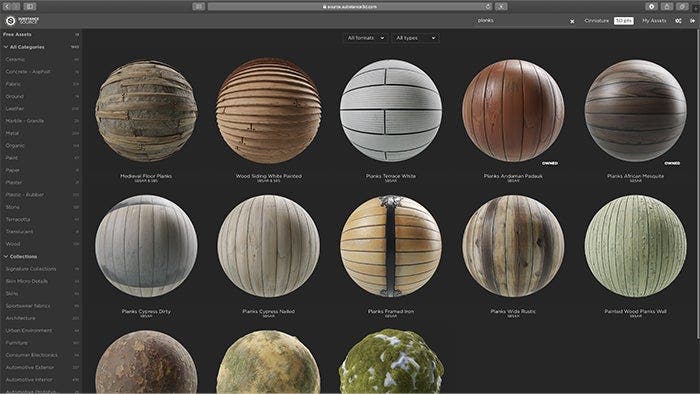Screen dimensions: 700x394
Task: Click the small button right of the address bar
Action: 501,6
